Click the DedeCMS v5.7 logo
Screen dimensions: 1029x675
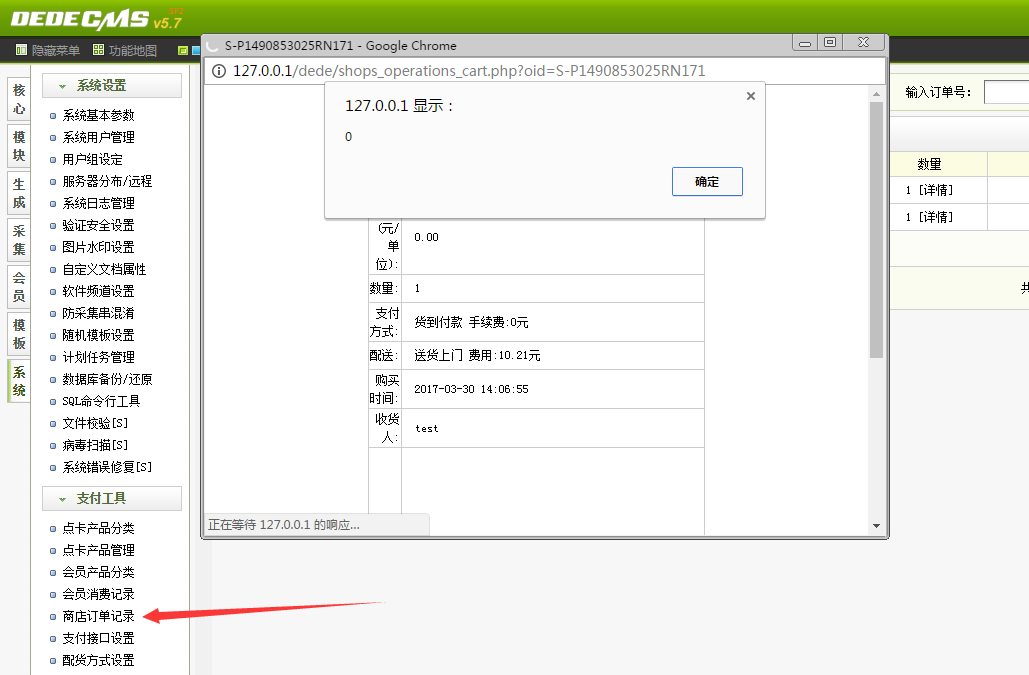click(x=96, y=20)
